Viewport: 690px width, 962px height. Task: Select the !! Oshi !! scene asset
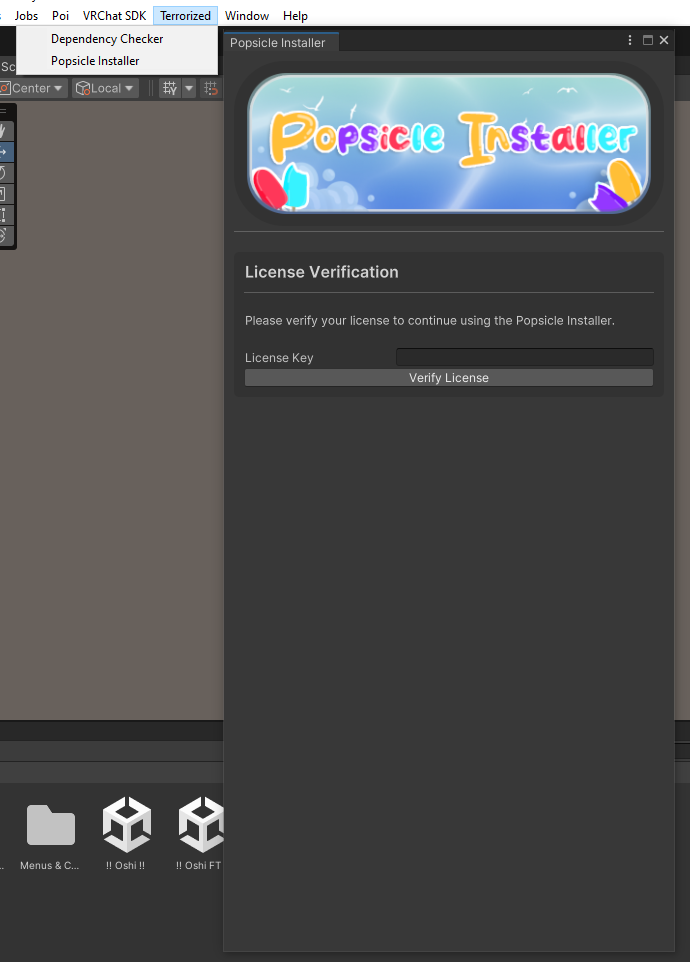tap(126, 833)
